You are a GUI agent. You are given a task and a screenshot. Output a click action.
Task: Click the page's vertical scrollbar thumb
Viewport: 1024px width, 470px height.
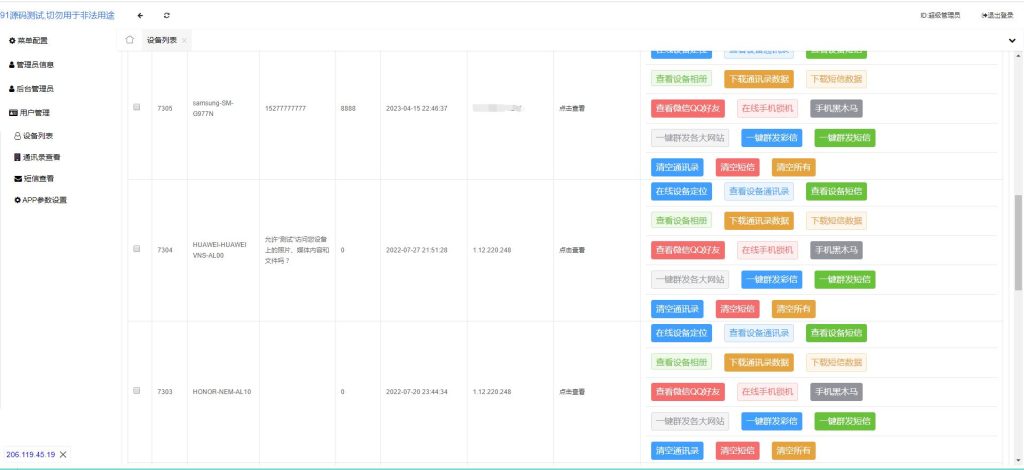tap(1017, 242)
